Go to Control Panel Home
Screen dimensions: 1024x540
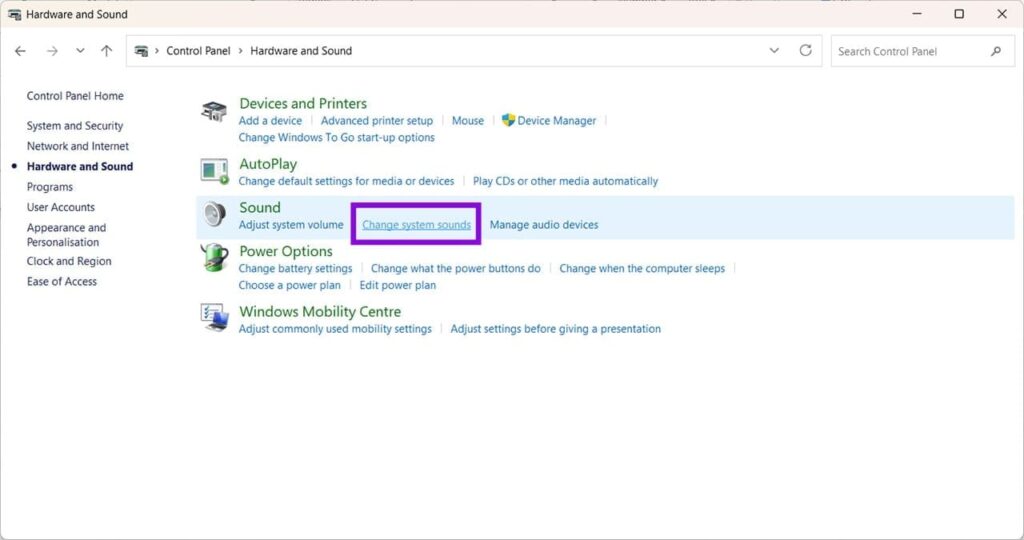click(x=75, y=96)
